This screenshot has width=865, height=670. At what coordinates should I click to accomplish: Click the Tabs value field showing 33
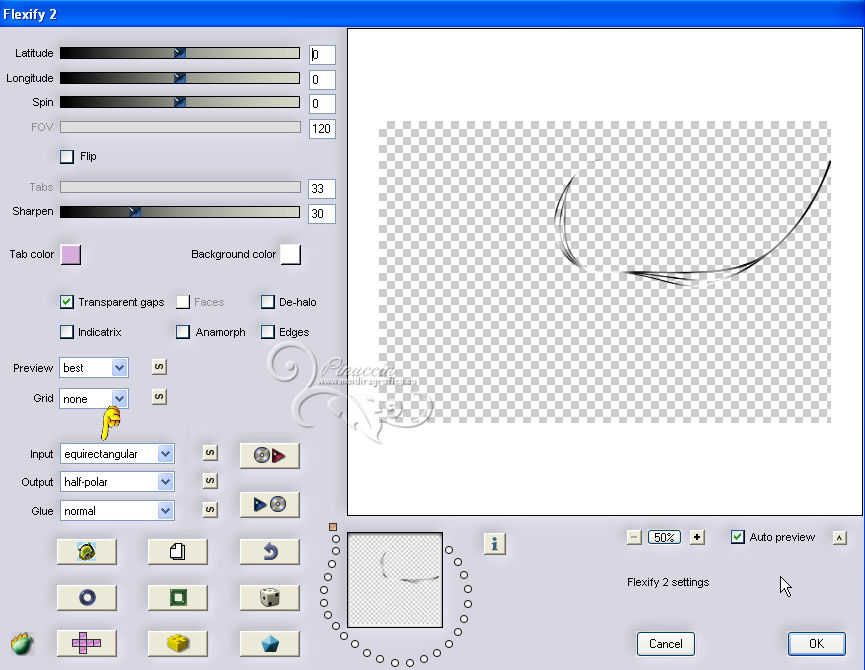322,189
